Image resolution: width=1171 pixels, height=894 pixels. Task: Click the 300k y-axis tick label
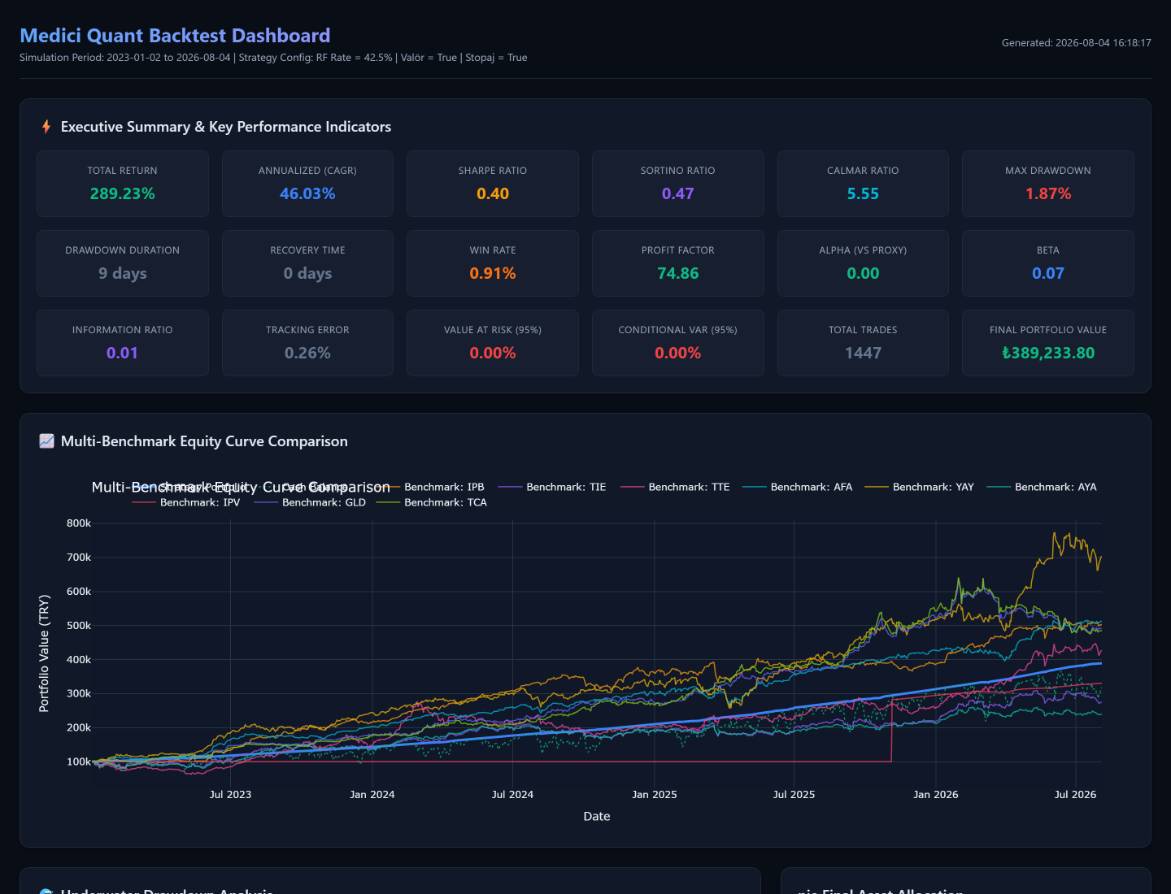(x=78, y=694)
